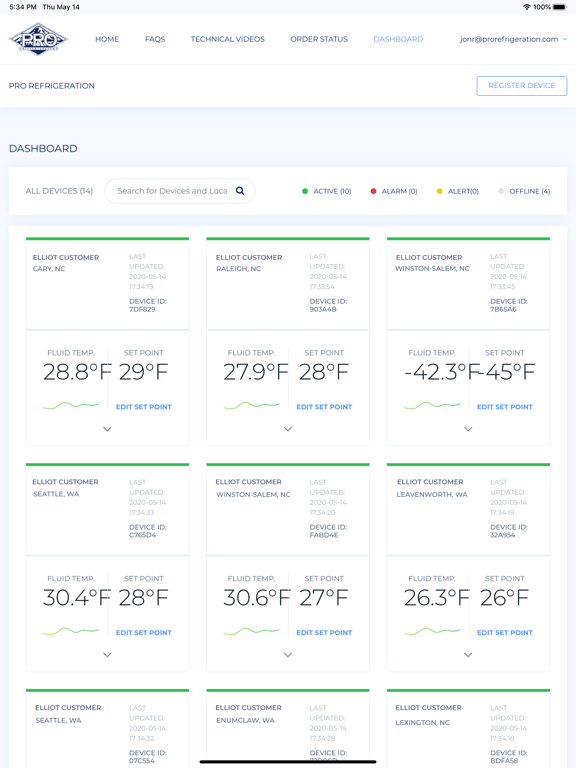The width and height of the screenshot is (576, 768).
Task: Edit set point for Leavenworth, WA
Action: click(505, 632)
